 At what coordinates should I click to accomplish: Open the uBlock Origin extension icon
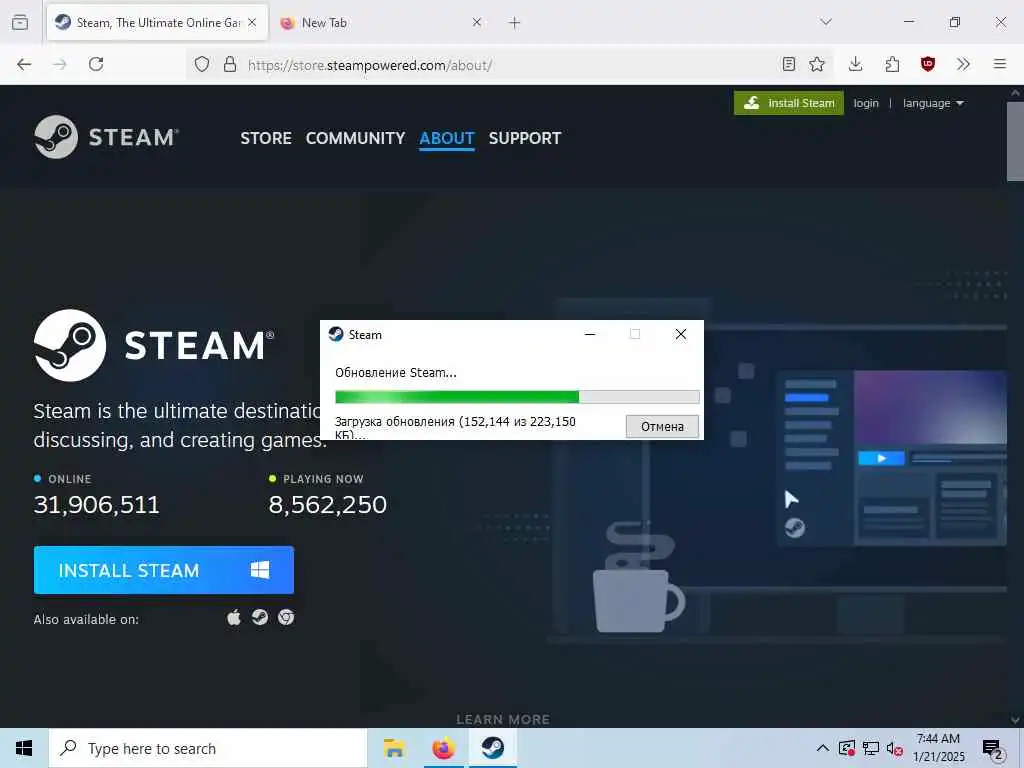(928, 64)
